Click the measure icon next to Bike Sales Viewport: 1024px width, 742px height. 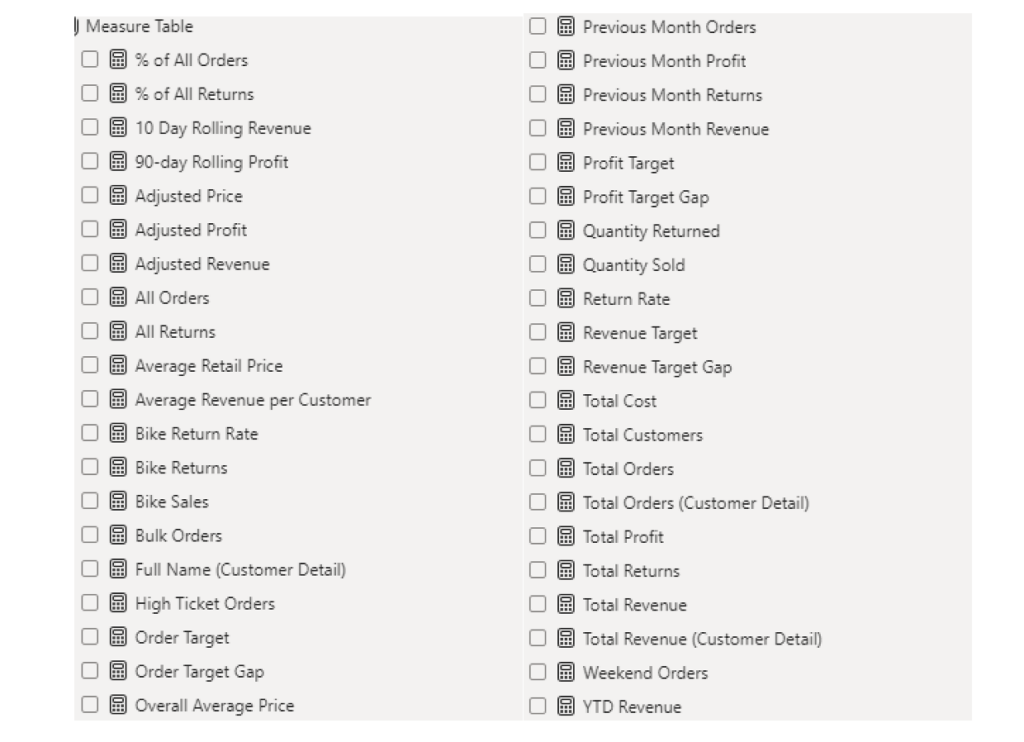(117, 502)
